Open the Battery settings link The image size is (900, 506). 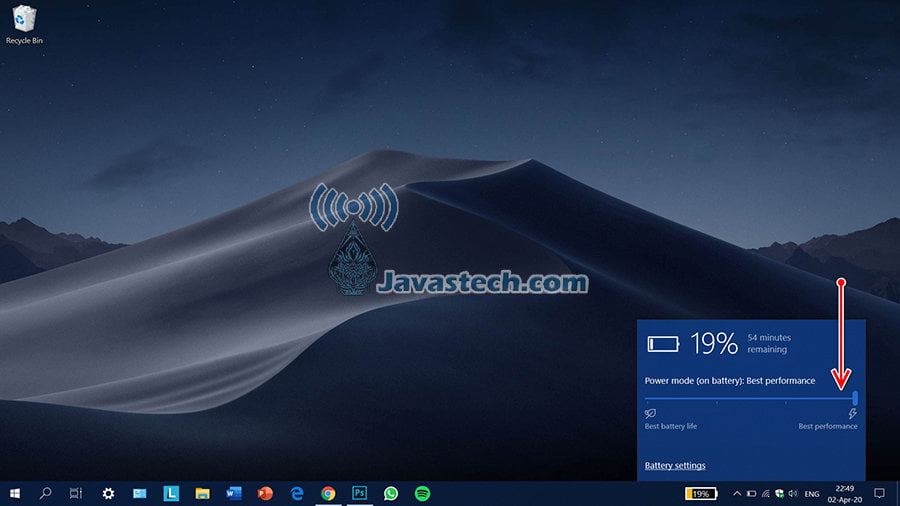coord(675,465)
